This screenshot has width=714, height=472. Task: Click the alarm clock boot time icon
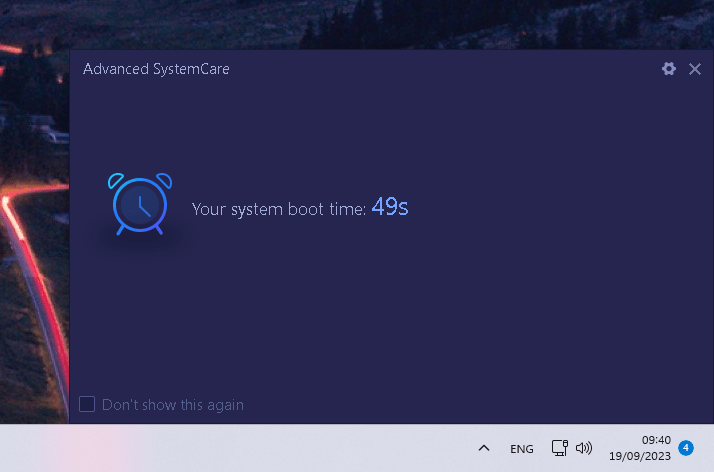[140, 204]
